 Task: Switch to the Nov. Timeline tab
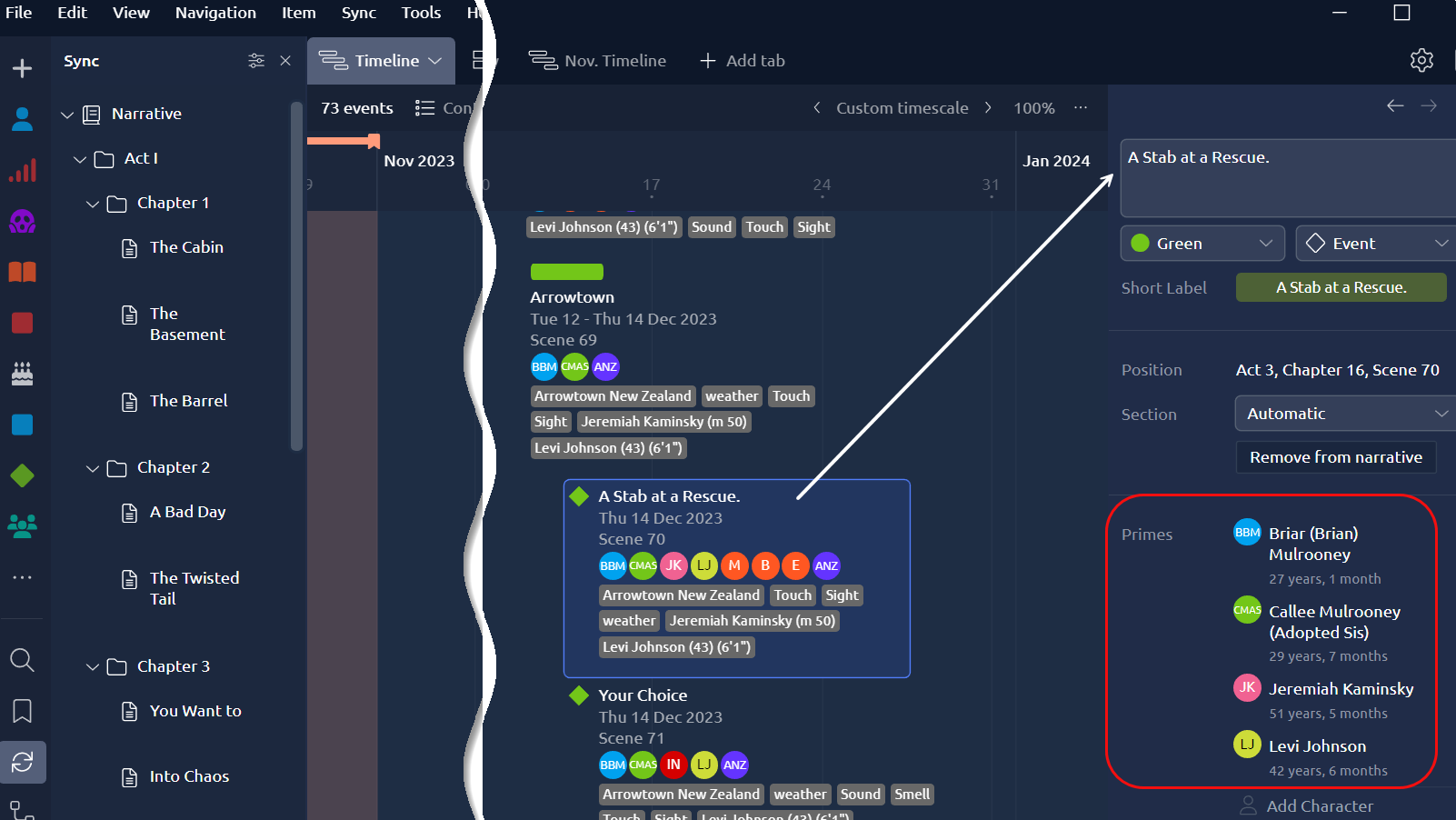pyautogui.click(x=598, y=61)
